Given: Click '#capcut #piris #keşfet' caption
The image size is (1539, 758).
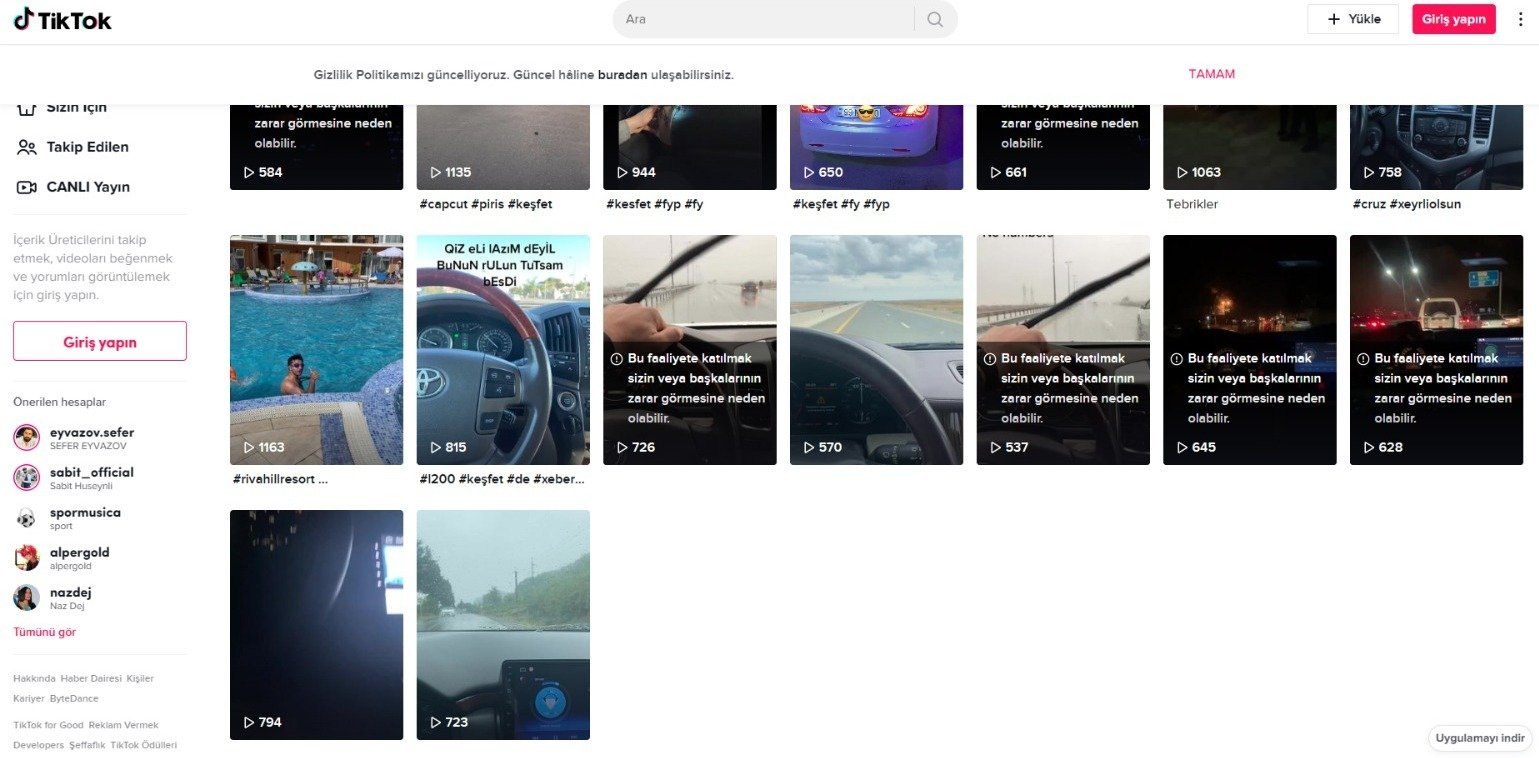Looking at the screenshot, I should pos(486,204).
